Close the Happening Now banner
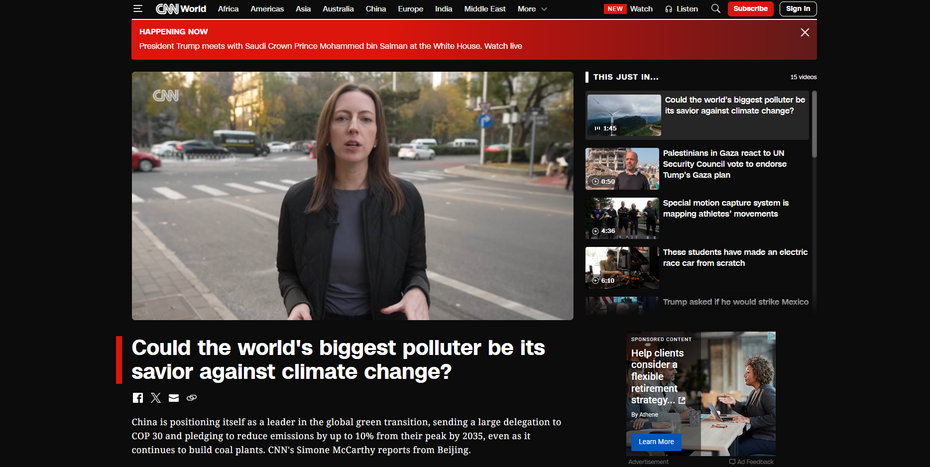This screenshot has width=930, height=467. pos(805,32)
